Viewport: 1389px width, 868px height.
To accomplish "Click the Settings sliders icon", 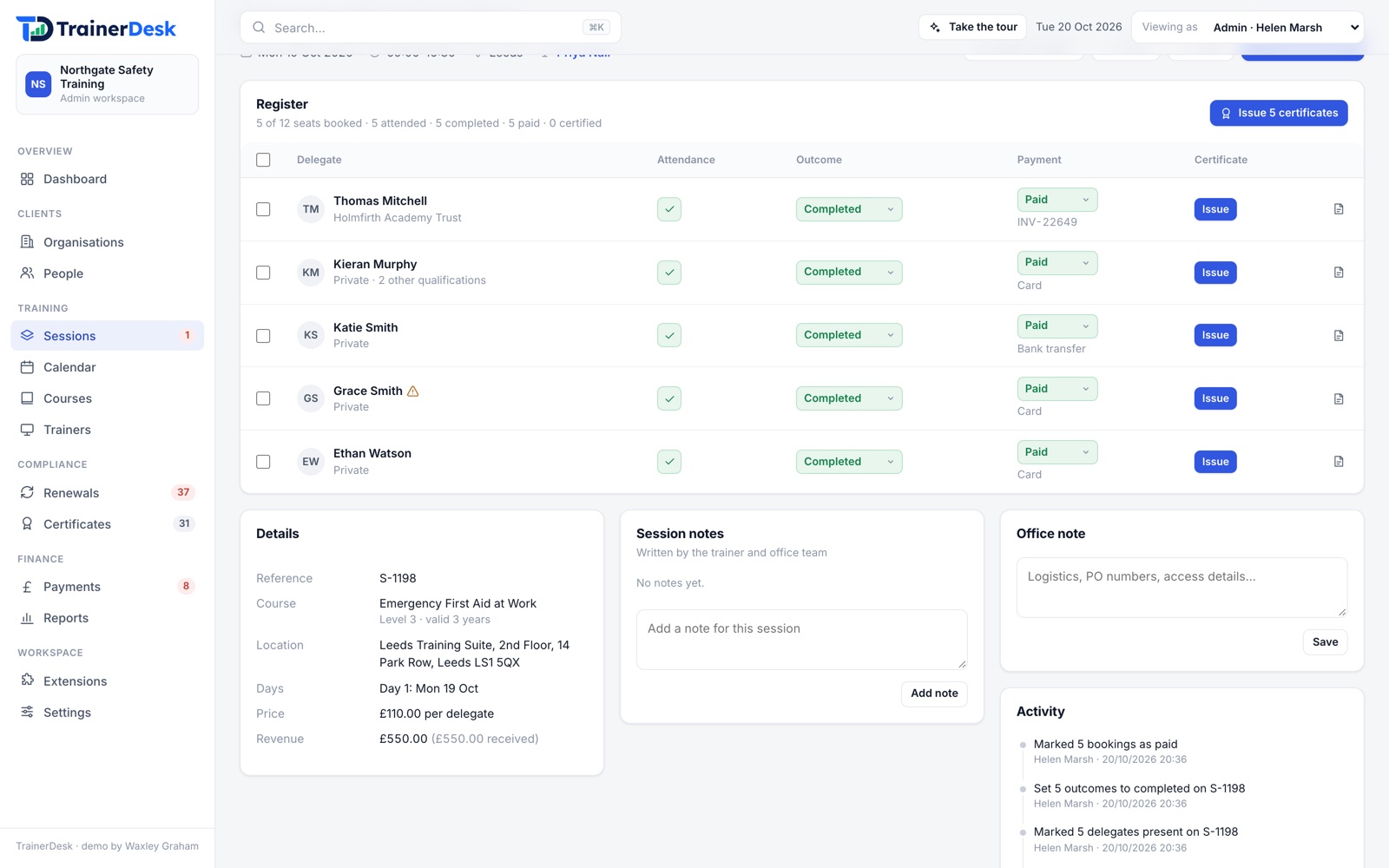I will (x=27, y=713).
